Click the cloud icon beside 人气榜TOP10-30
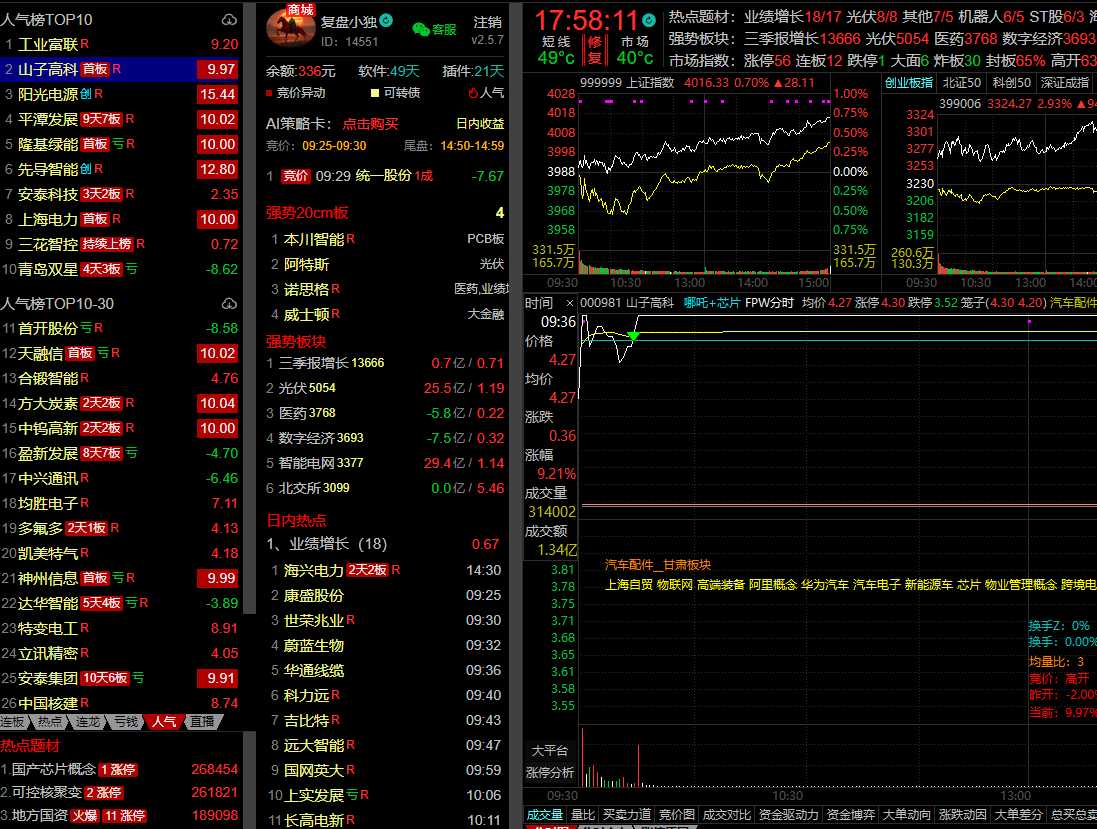 pos(229,304)
